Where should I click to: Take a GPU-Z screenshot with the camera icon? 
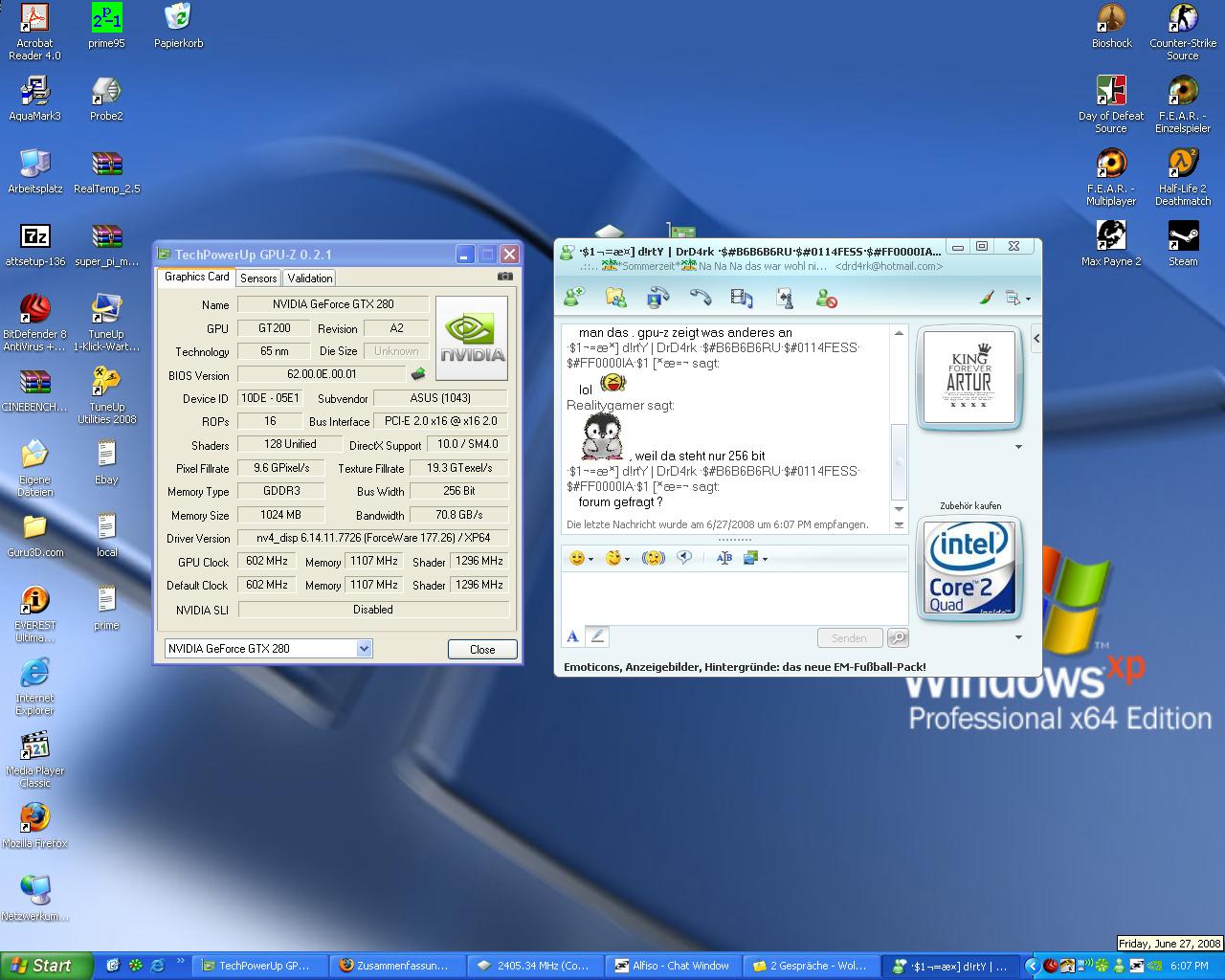point(504,277)
